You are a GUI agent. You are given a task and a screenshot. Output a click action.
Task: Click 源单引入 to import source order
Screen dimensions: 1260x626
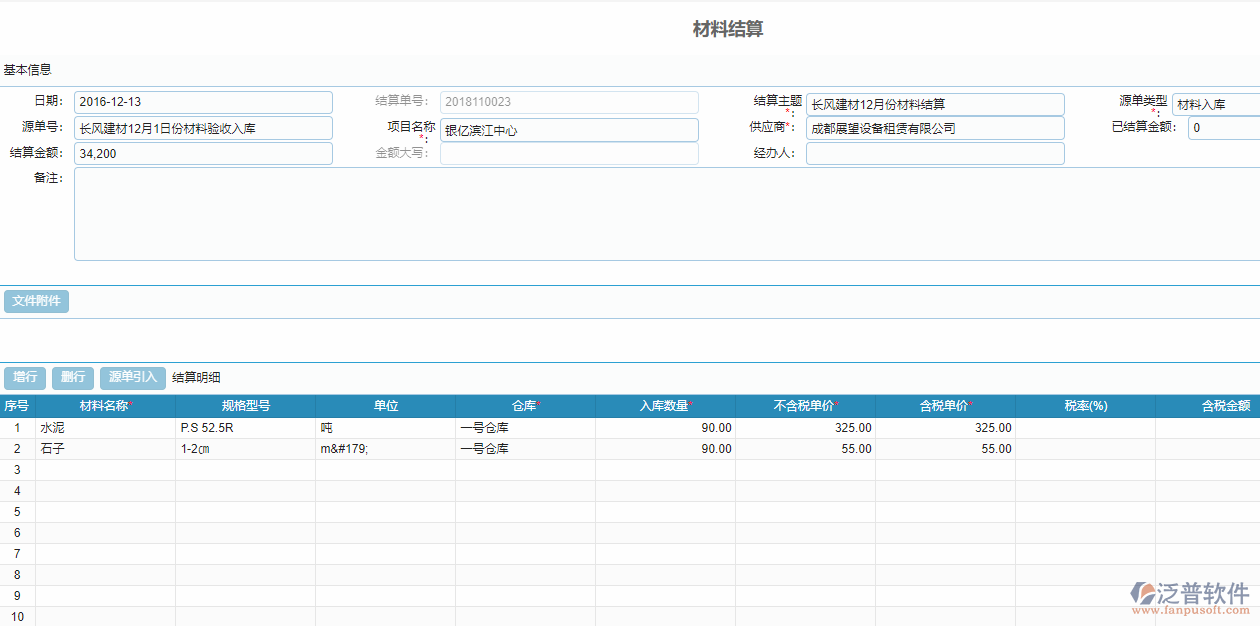point(133,378)
